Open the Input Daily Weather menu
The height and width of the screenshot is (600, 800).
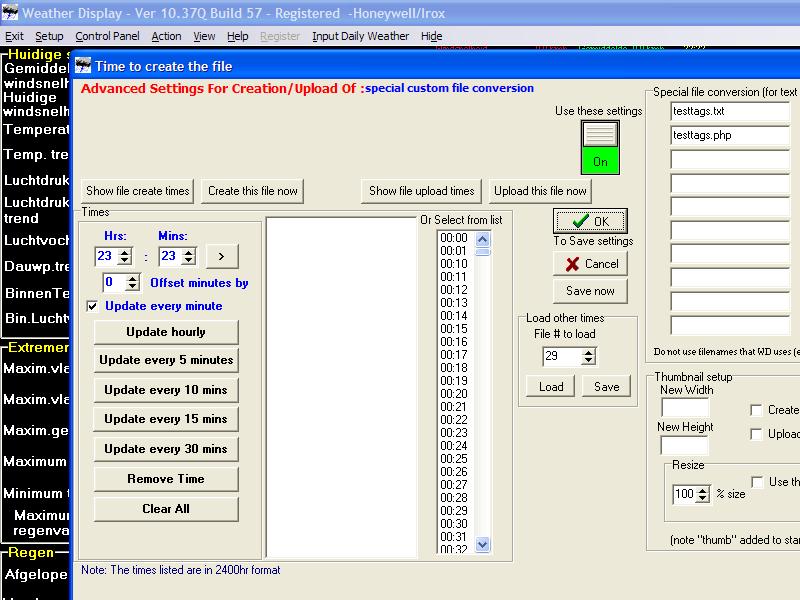[360, 36]
